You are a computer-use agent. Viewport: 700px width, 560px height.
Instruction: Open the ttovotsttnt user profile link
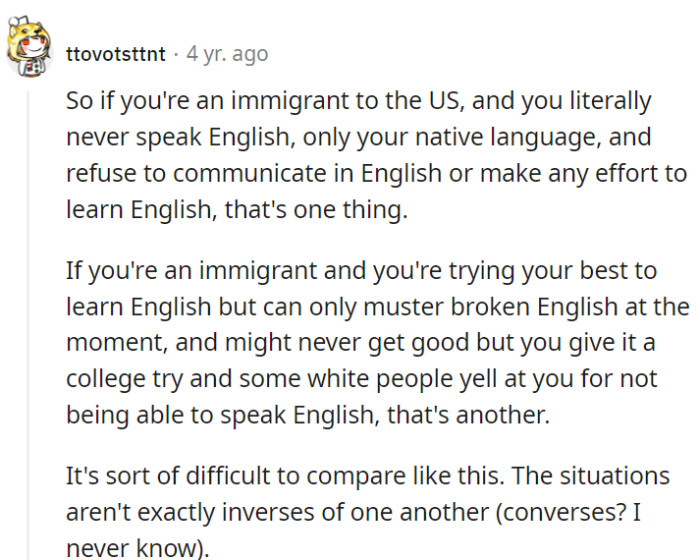[x=116, y=54]
